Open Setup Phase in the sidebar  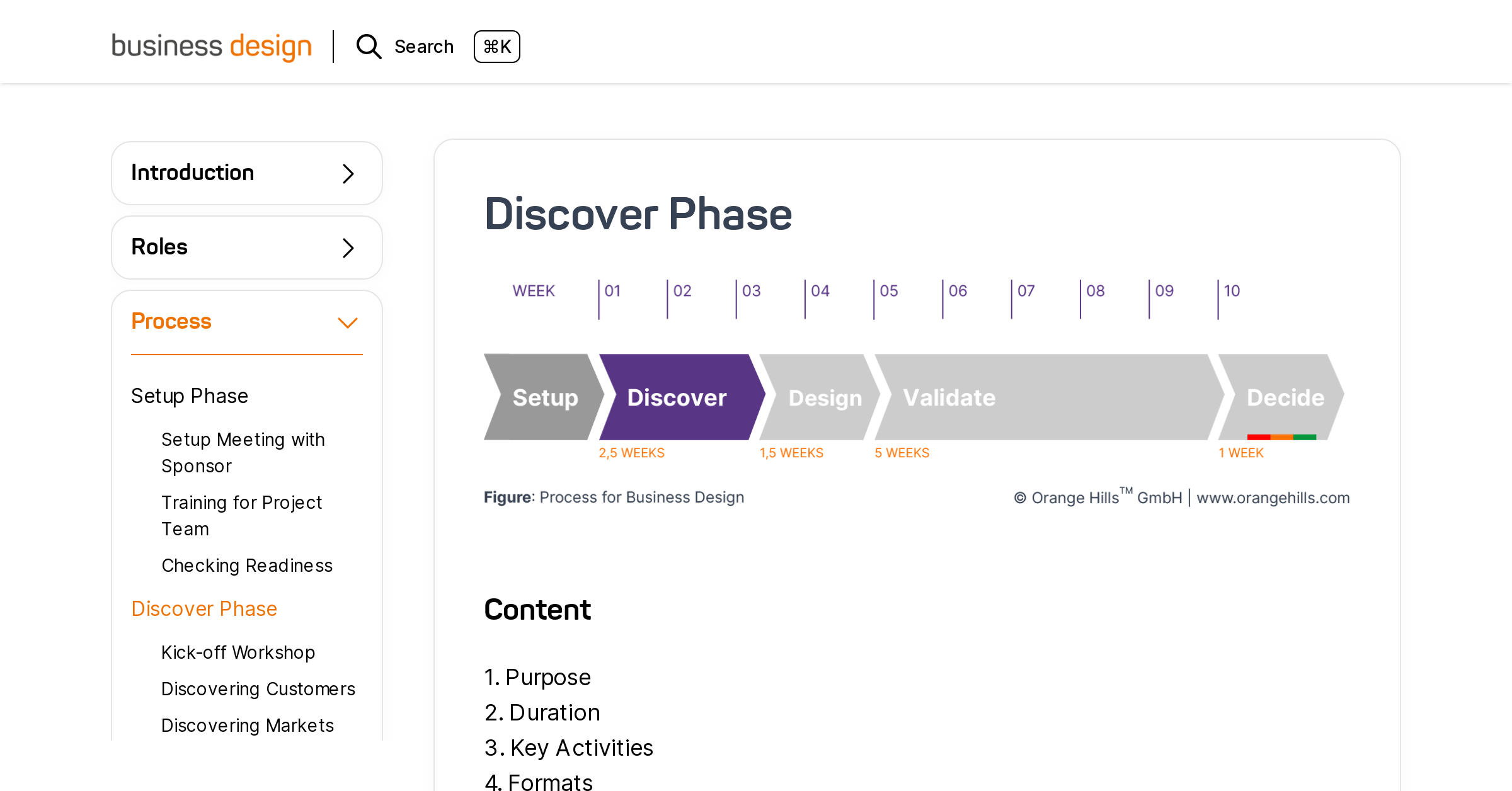[190, 396]
